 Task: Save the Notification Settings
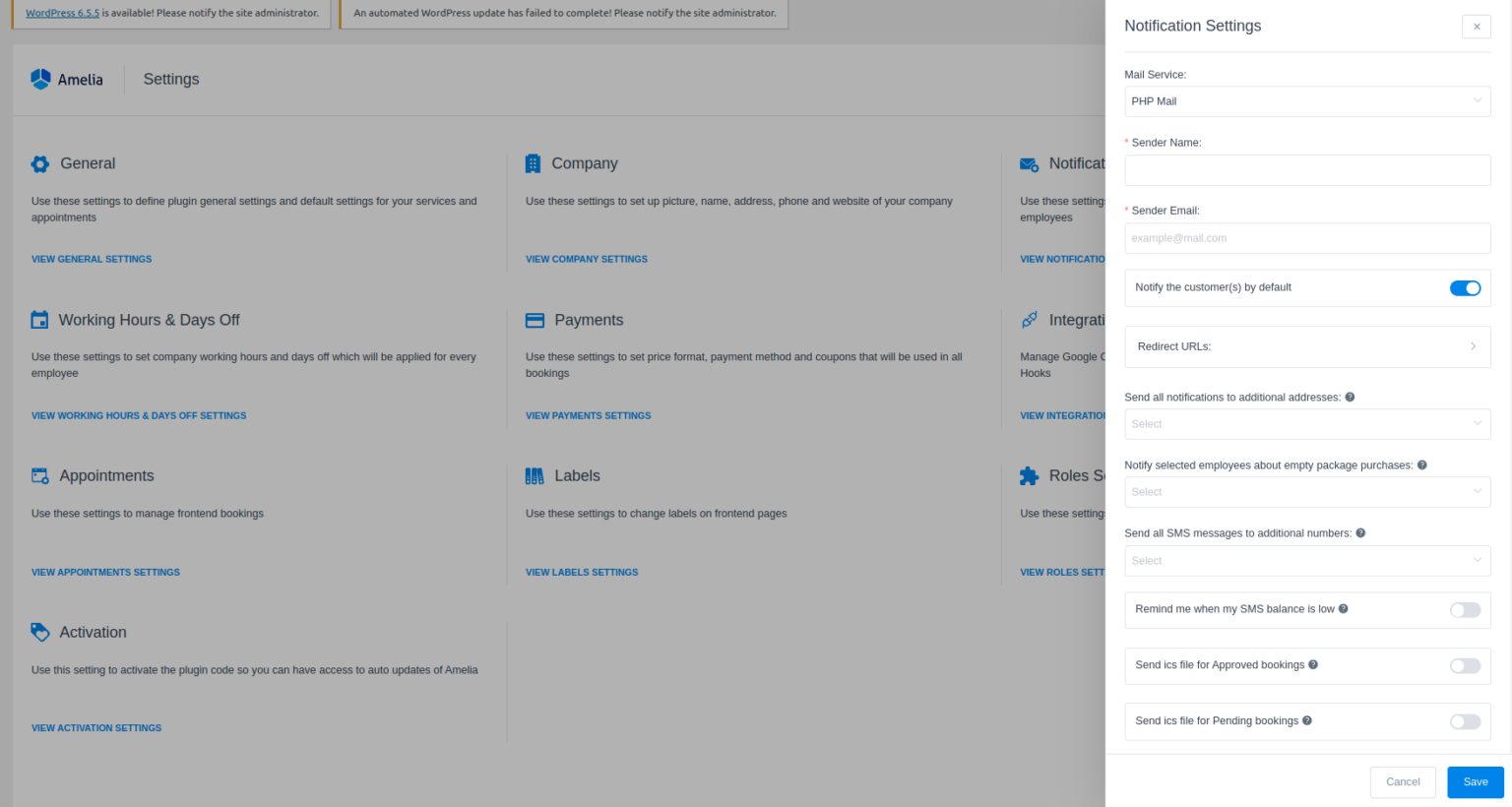1475,781
